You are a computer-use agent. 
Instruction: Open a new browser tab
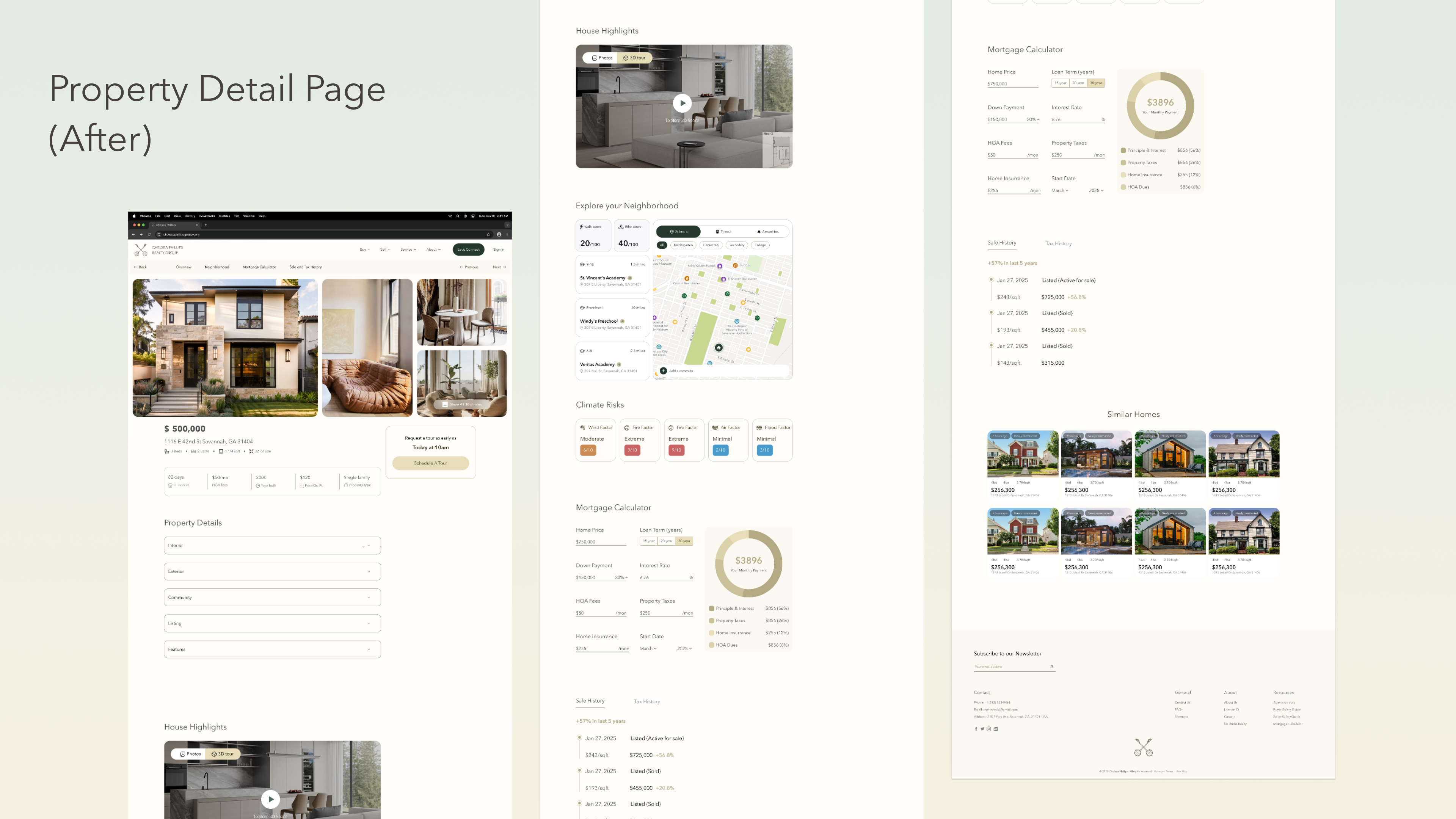(206, 225)
